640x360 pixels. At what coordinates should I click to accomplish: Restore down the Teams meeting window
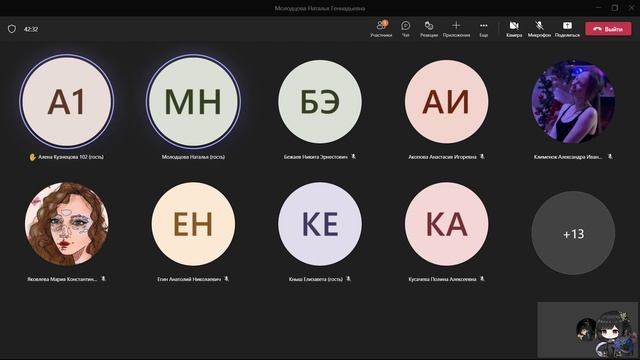(615, 8)
